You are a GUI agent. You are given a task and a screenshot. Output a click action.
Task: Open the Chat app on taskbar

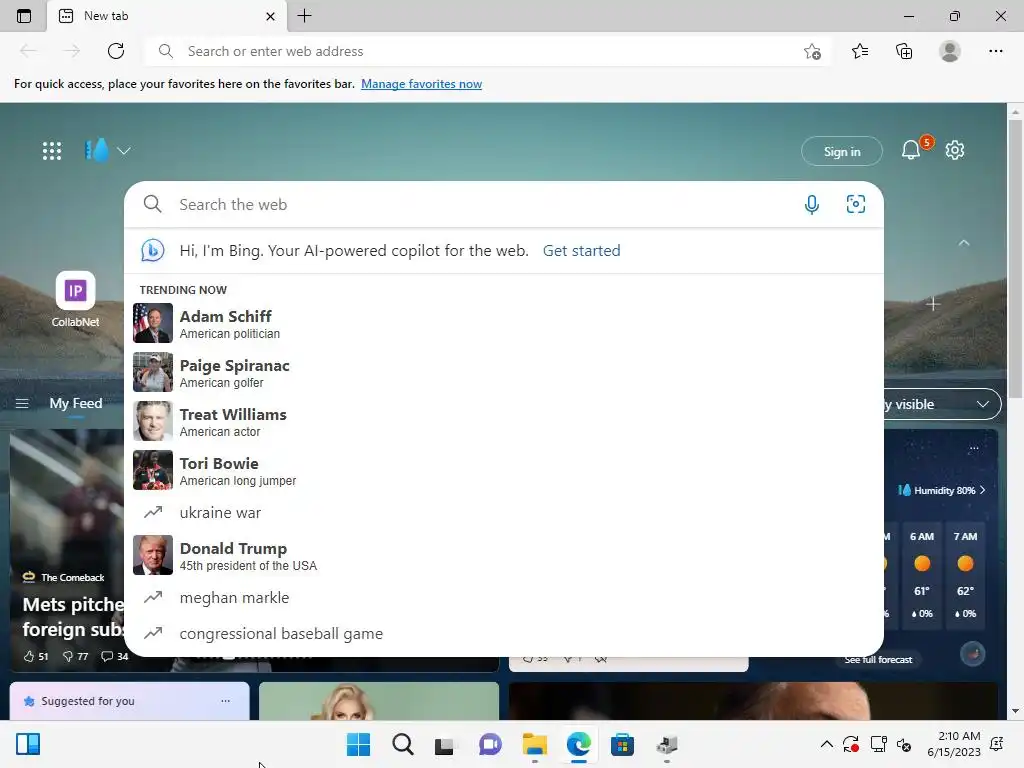[490, 744]
